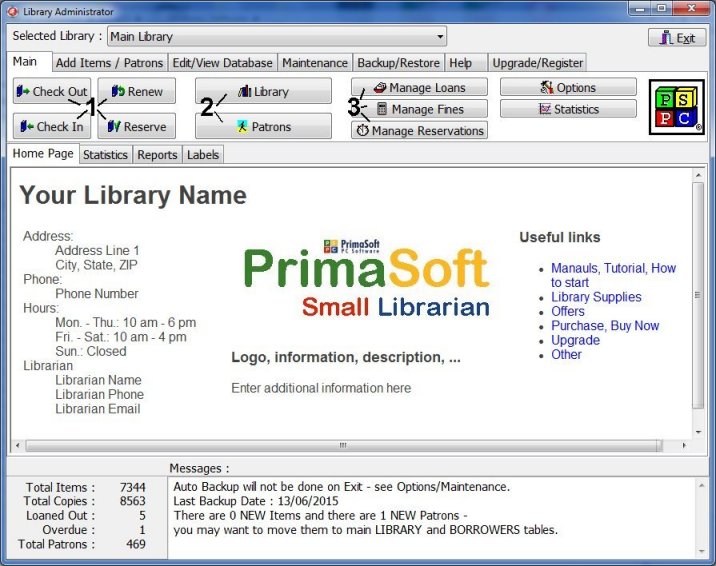Open the Backup/Restore tab
This screenshot has width=716, height=566.
[398, 63]
